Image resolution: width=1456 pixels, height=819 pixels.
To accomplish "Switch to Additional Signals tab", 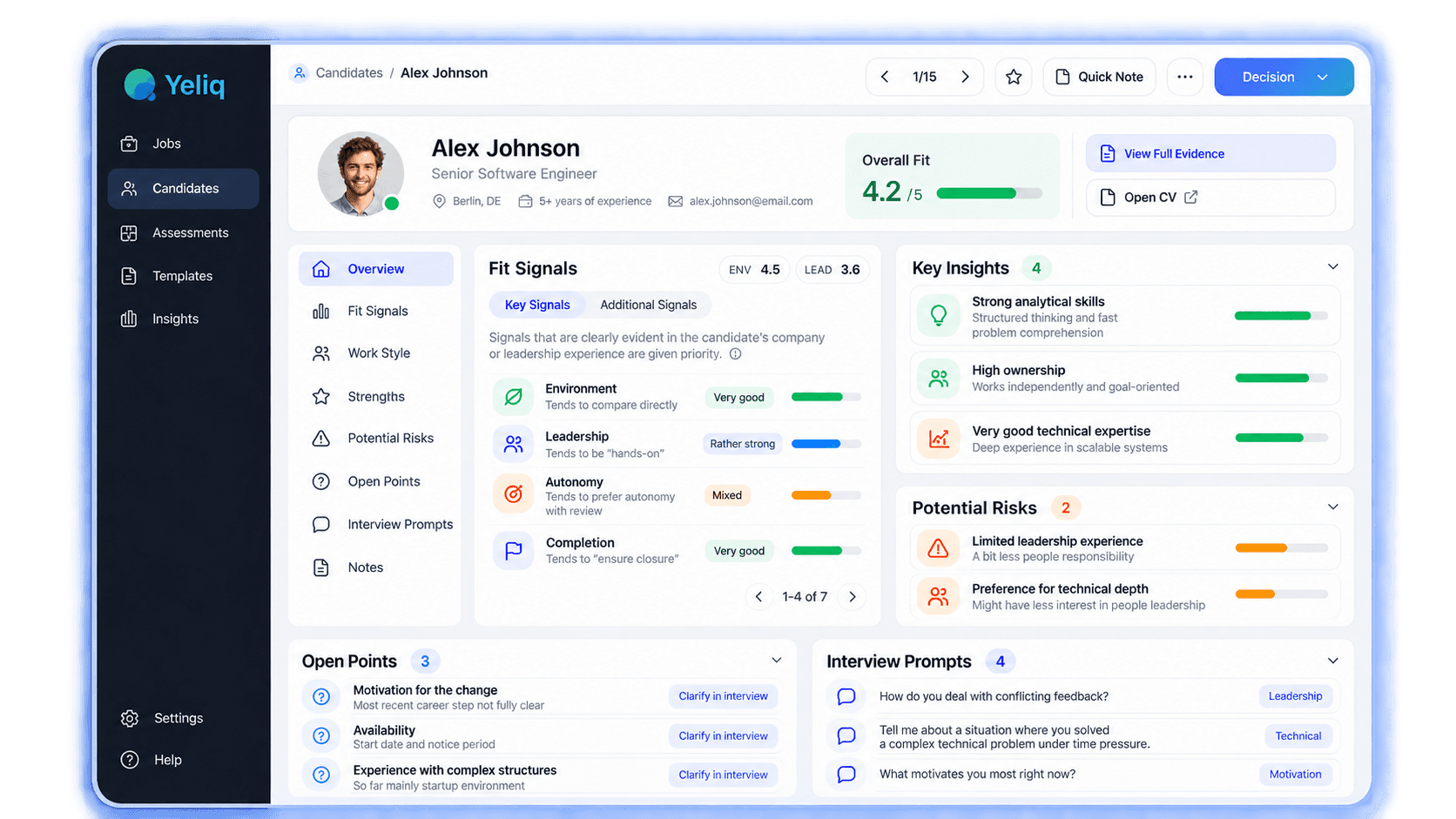I will 648,305.
